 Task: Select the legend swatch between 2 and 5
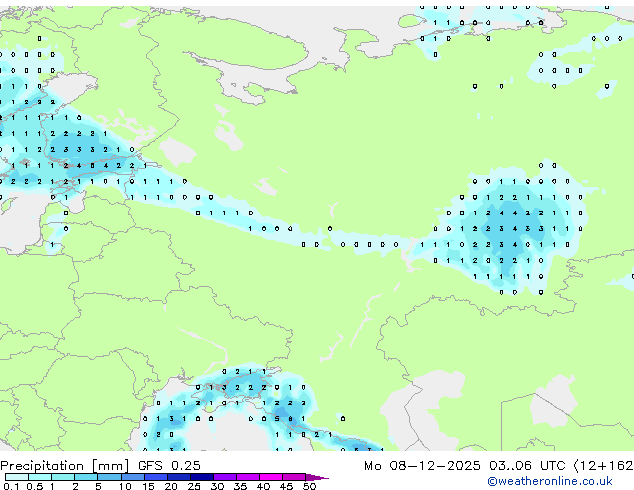86,477
